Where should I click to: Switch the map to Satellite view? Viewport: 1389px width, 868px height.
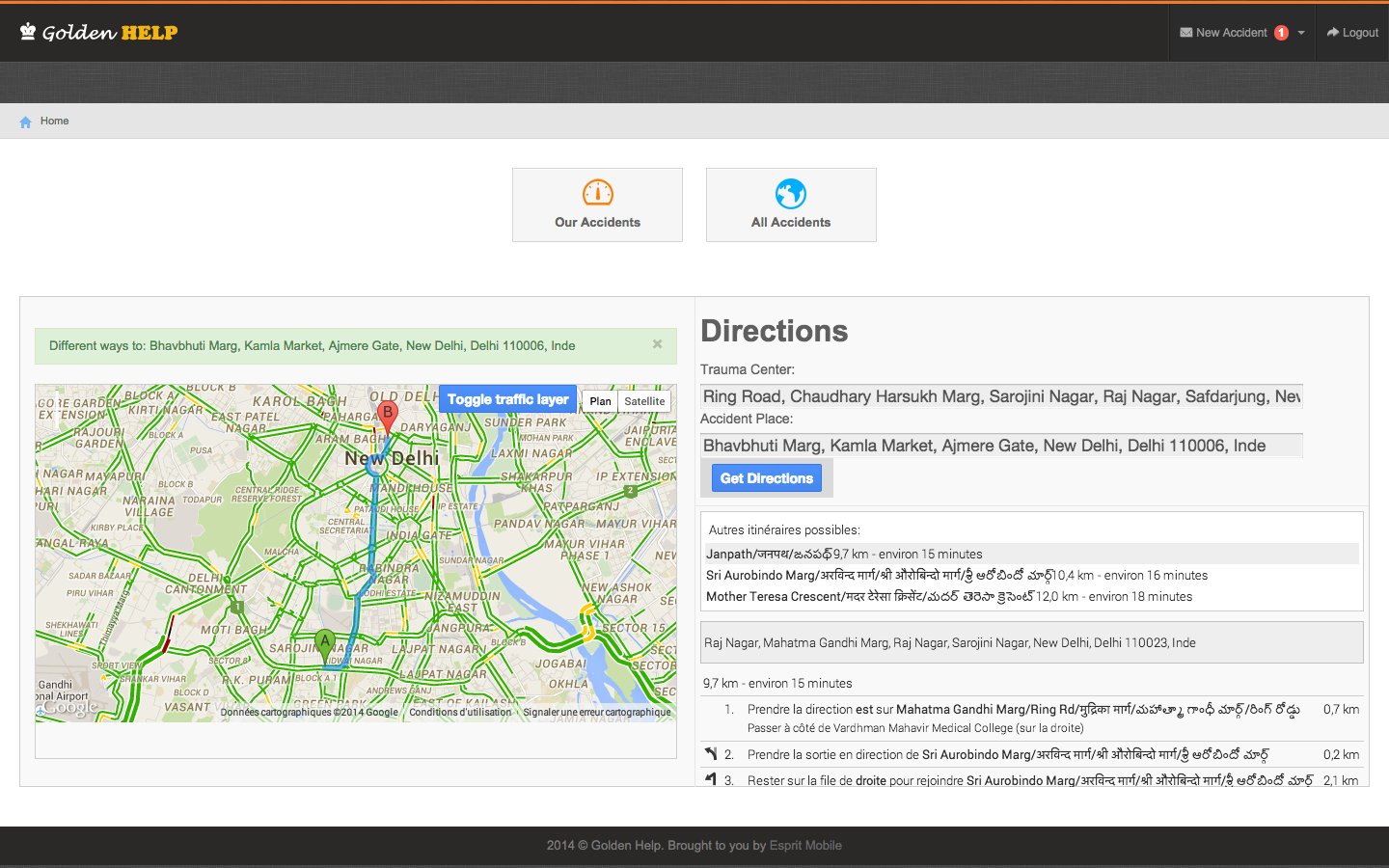[x=644, y=401]
